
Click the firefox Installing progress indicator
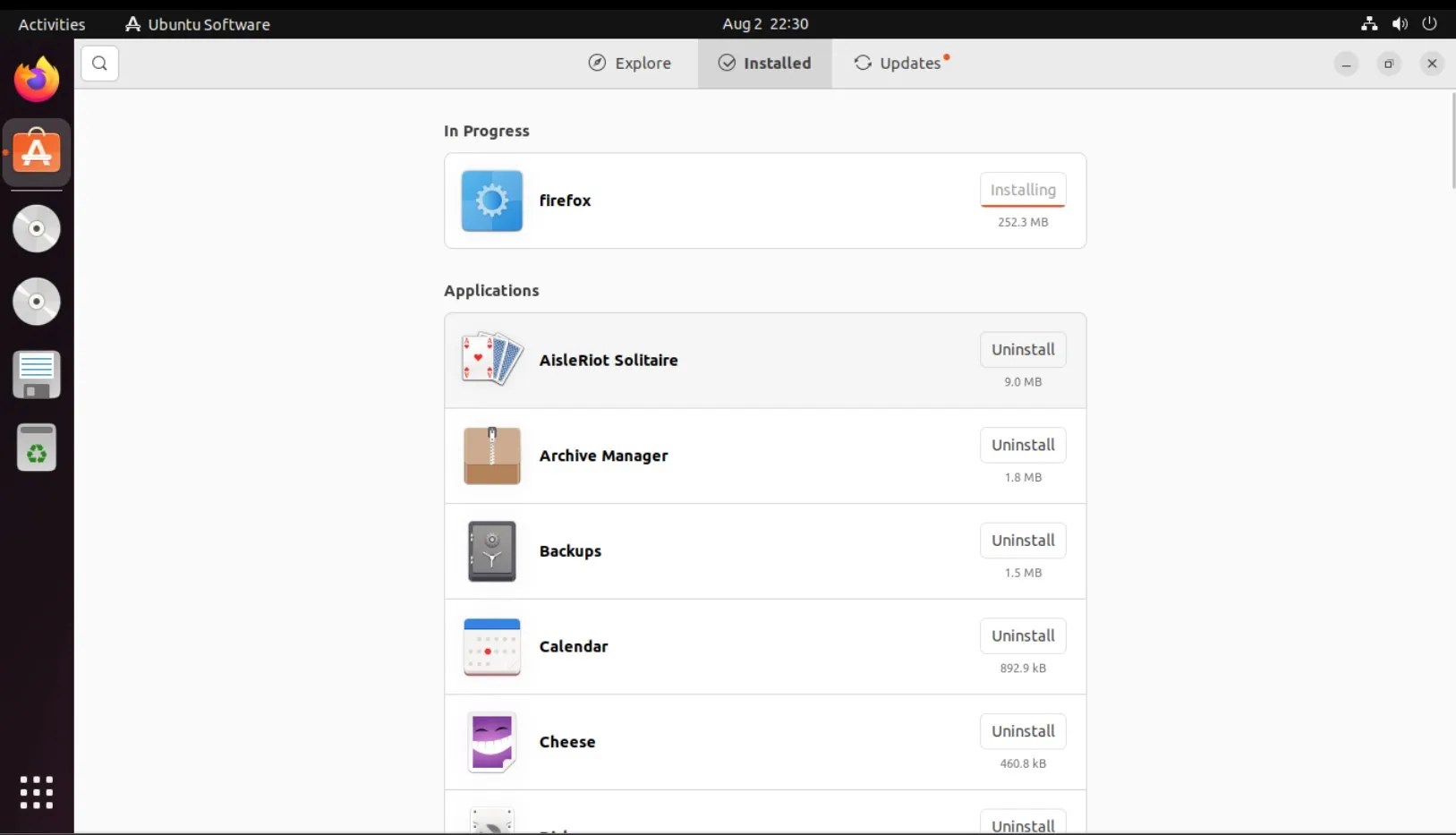tap(1023, 190)
